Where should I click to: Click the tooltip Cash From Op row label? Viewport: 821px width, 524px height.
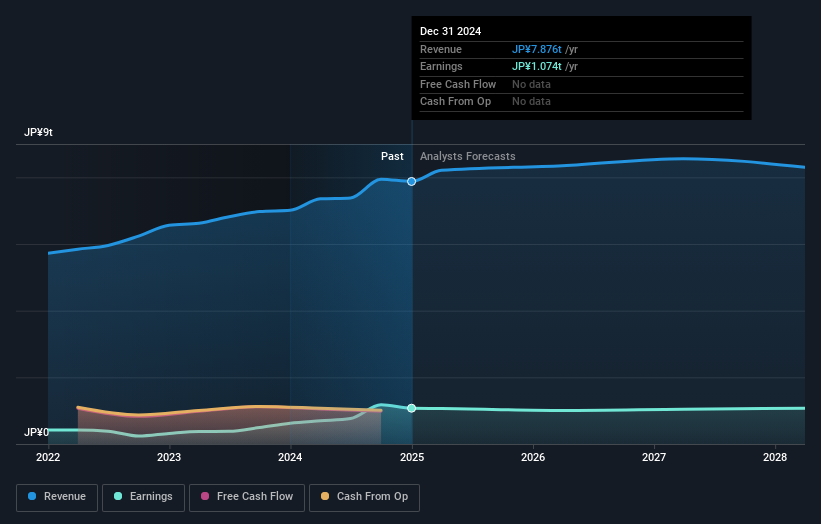point(456,102)
